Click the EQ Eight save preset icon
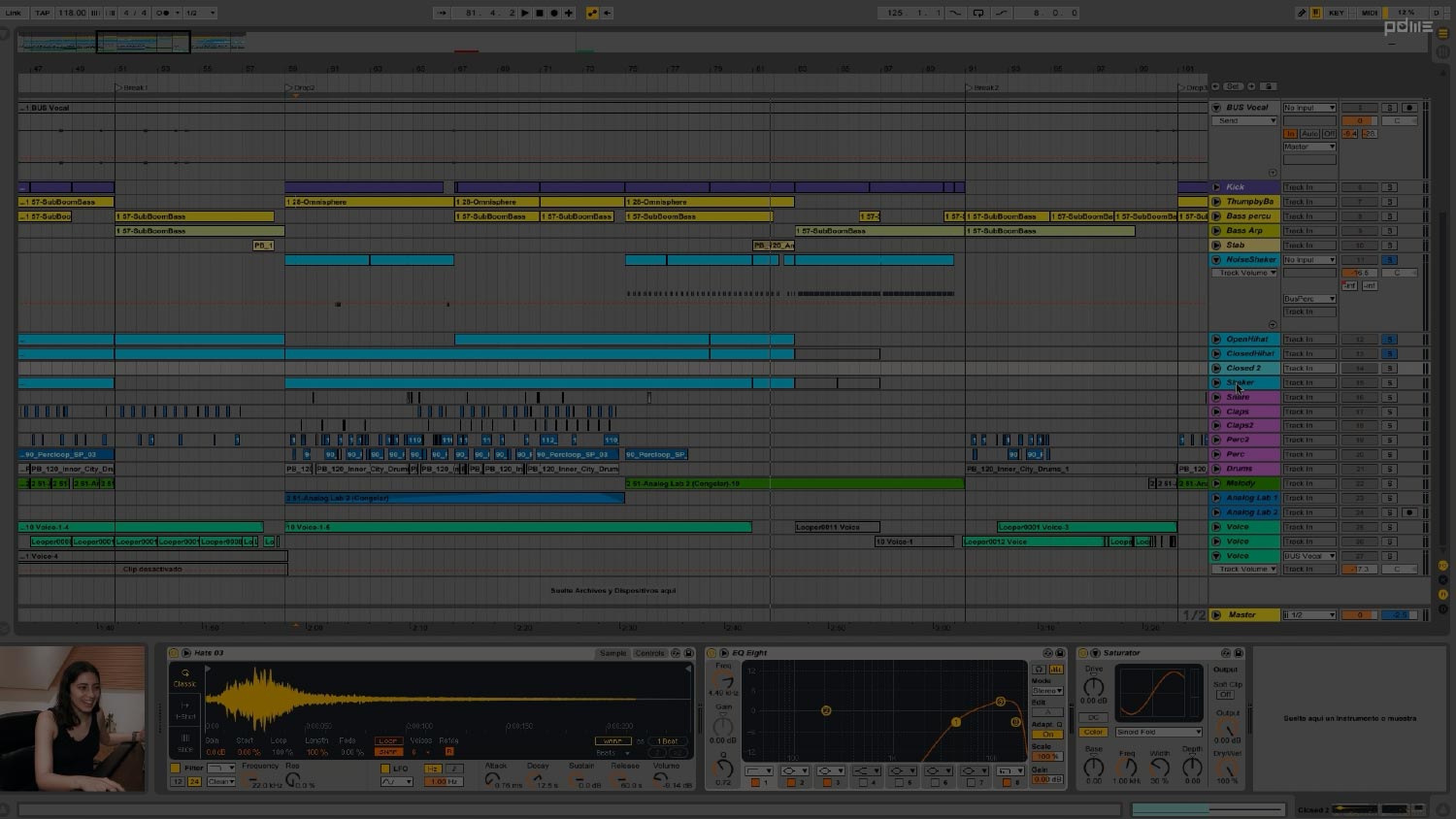Screen dimensions: 1456x819 pos(1059,653)
